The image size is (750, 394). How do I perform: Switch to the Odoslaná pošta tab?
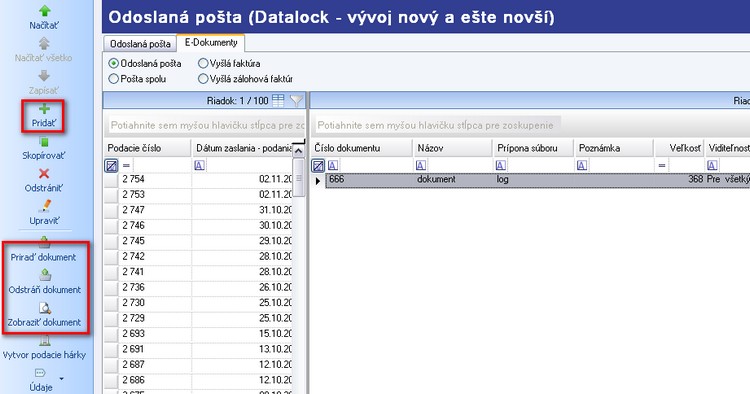[x=140, y=44]
